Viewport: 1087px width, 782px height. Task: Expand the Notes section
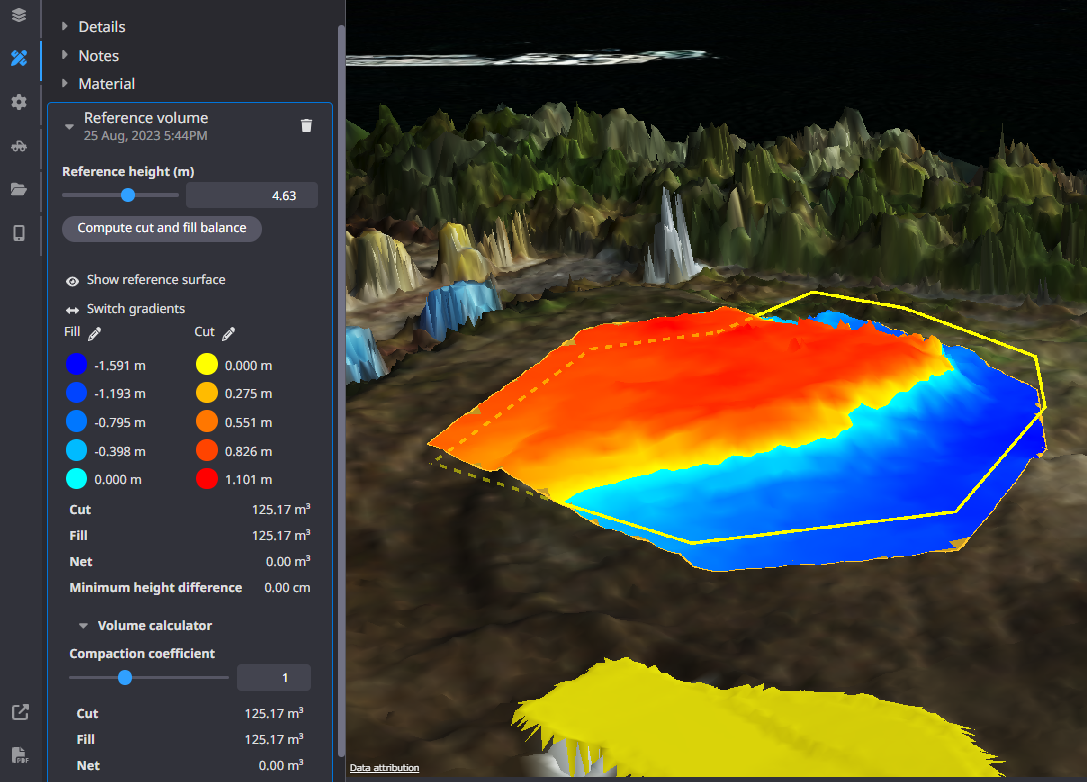[64, 55]
